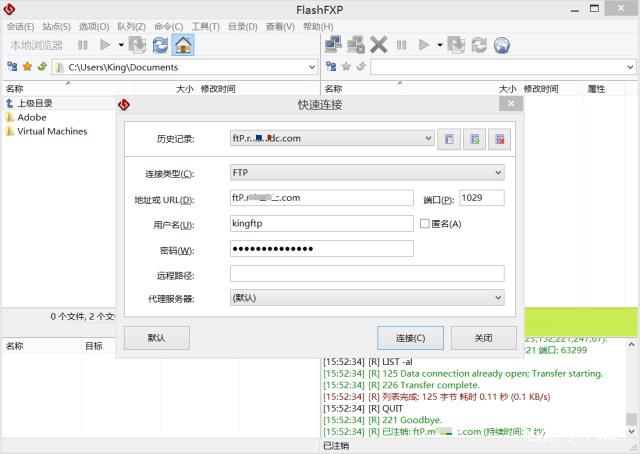Click the 关闭 button
Viewport: 640px width, 454px height.
pyautogui.click(x=484, y=338)
